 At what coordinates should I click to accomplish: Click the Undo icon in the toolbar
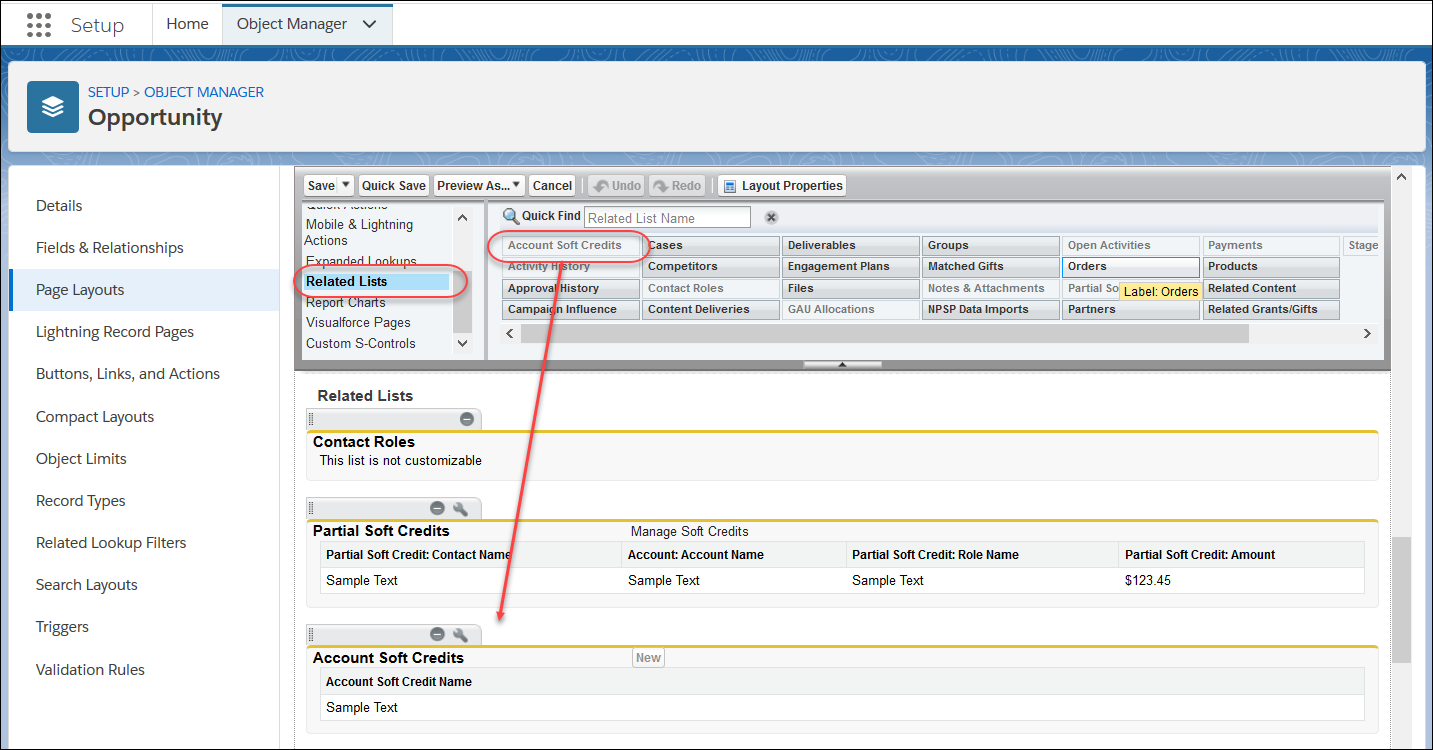(x=616, y=185)
